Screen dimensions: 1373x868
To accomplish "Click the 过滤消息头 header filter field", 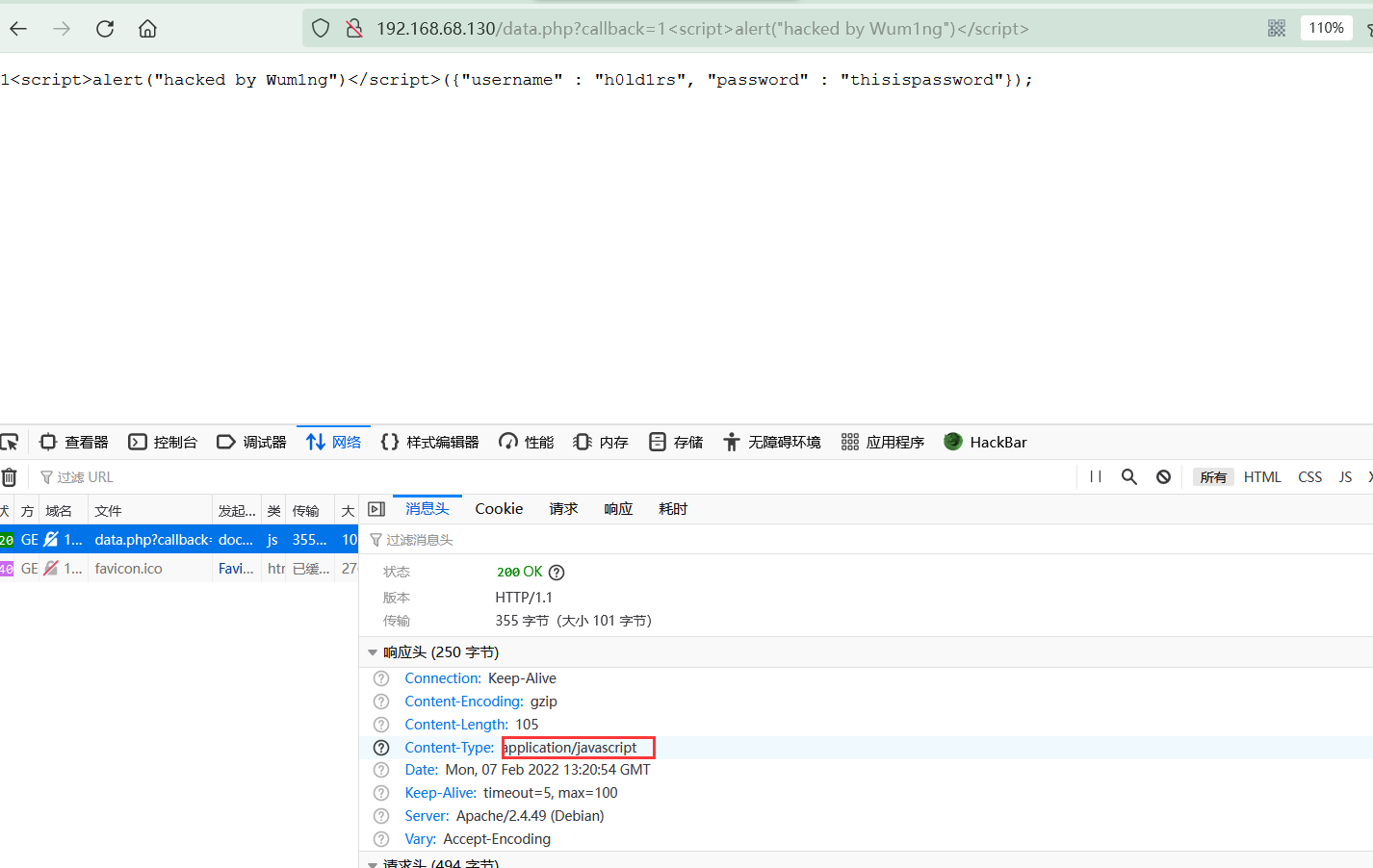I will pyautogui.click(x=867, y=540).
